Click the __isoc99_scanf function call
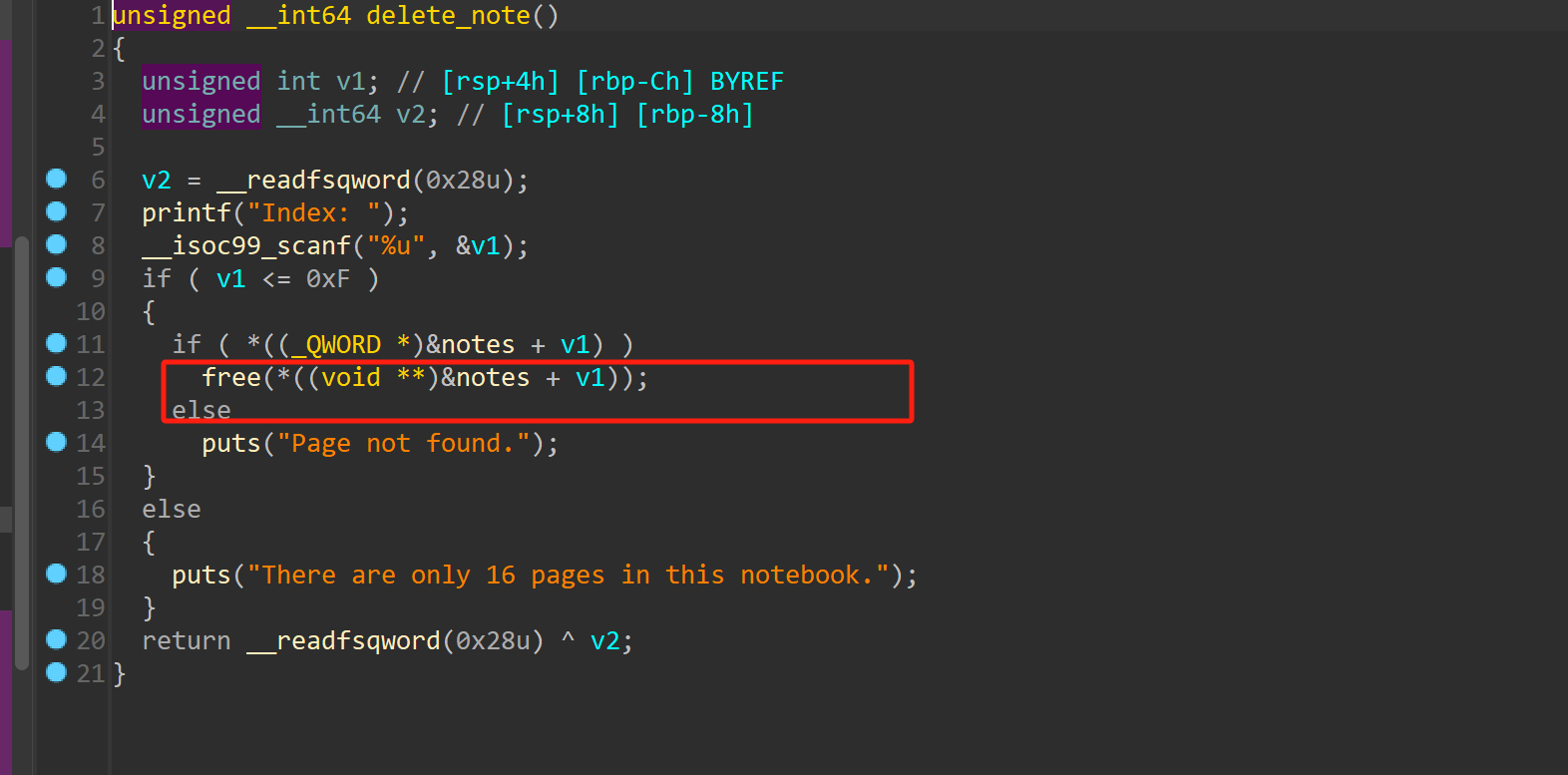This screenshot has height=775, width=1568. click(x=246, y=246)
